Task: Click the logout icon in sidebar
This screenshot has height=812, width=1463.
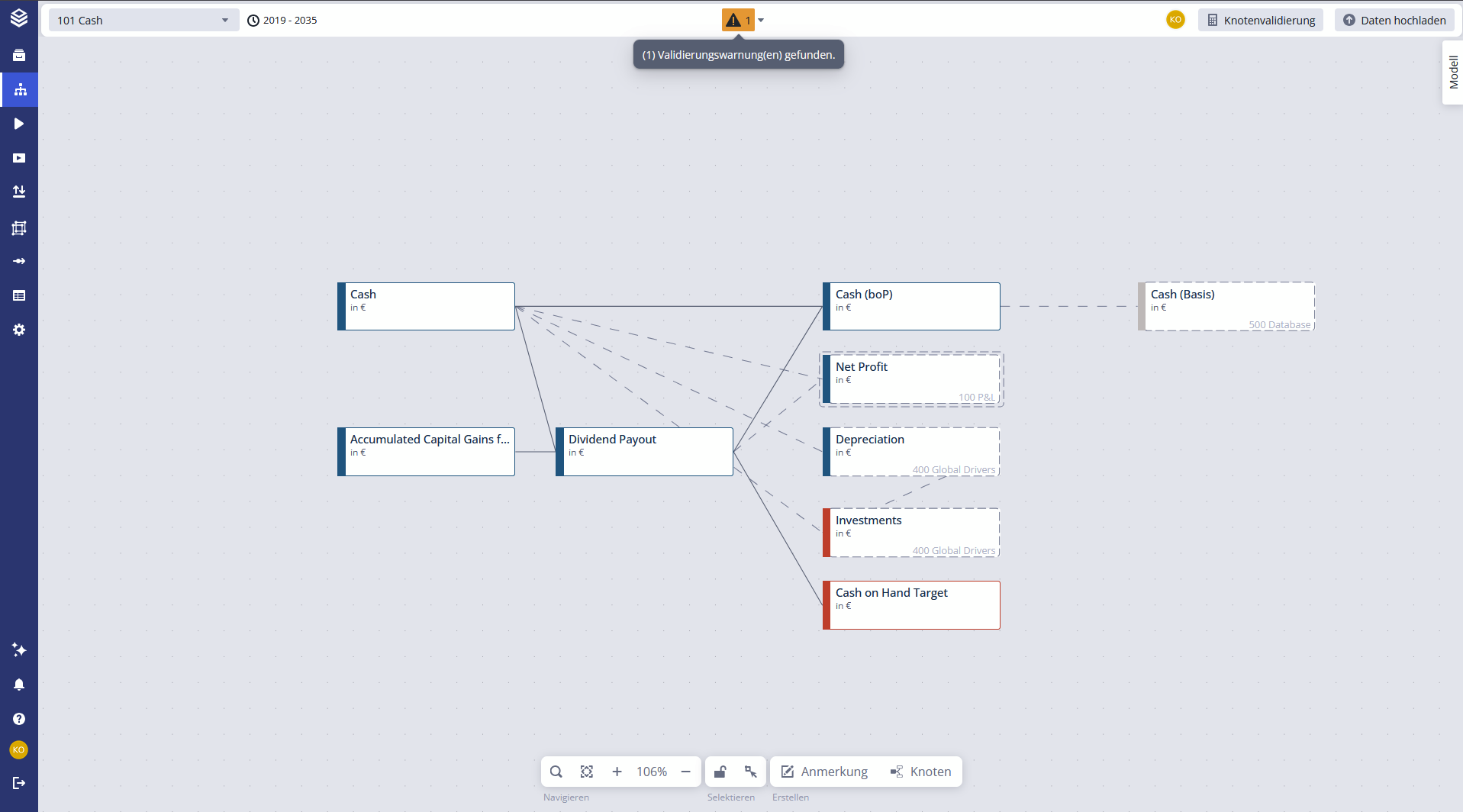Action: 19,783
